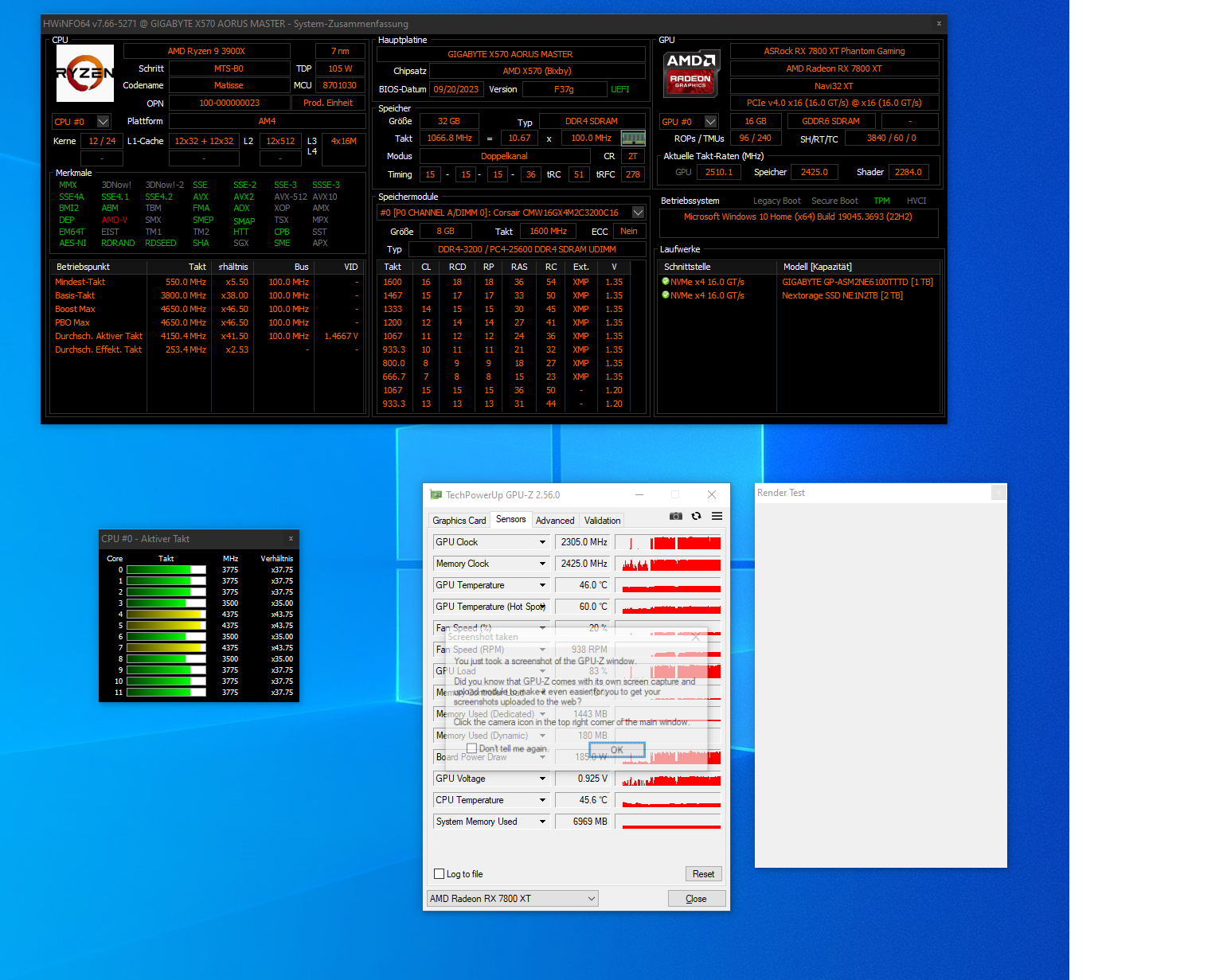Close the Render Test window
This screenshot has width=1223, height=980.
(998, 493)
